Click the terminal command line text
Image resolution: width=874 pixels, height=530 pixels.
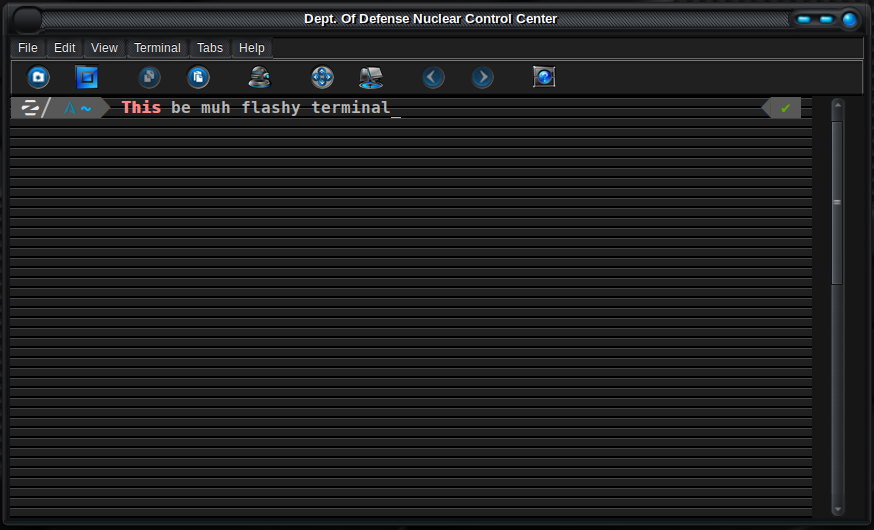pyautogui.click(x=255, y=107)
